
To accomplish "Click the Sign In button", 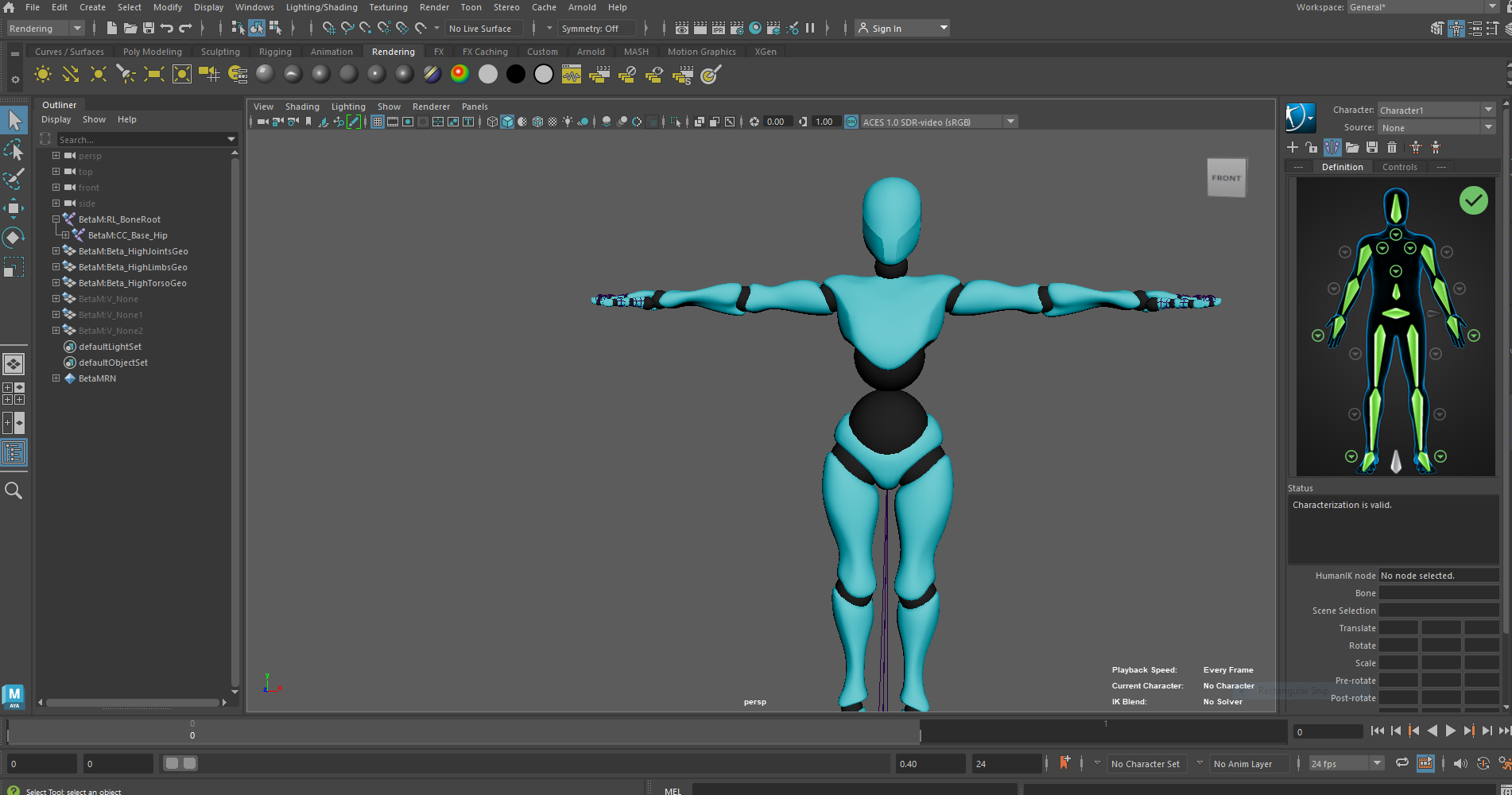I will click(x=886, y=28).
